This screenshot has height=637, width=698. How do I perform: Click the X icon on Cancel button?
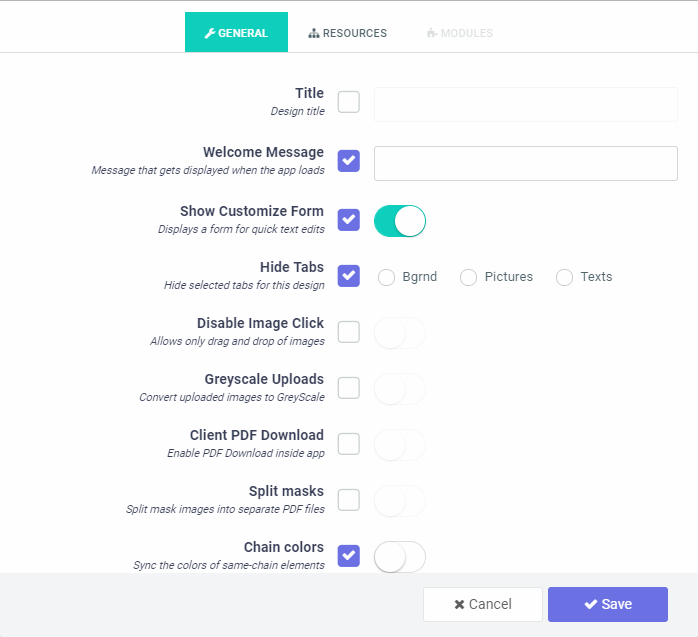click(459, 605)
